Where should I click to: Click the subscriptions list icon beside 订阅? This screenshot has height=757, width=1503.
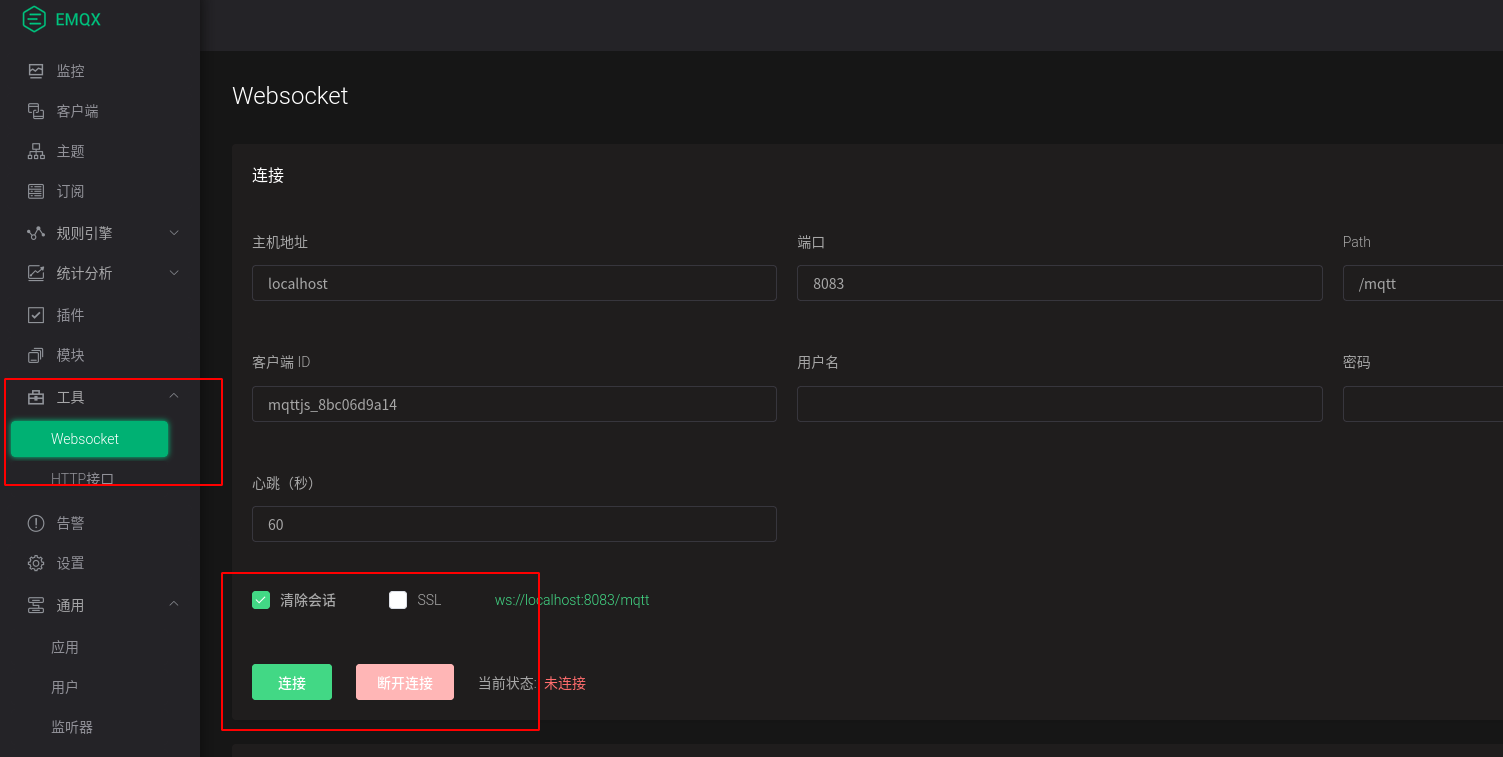[36, 191]
